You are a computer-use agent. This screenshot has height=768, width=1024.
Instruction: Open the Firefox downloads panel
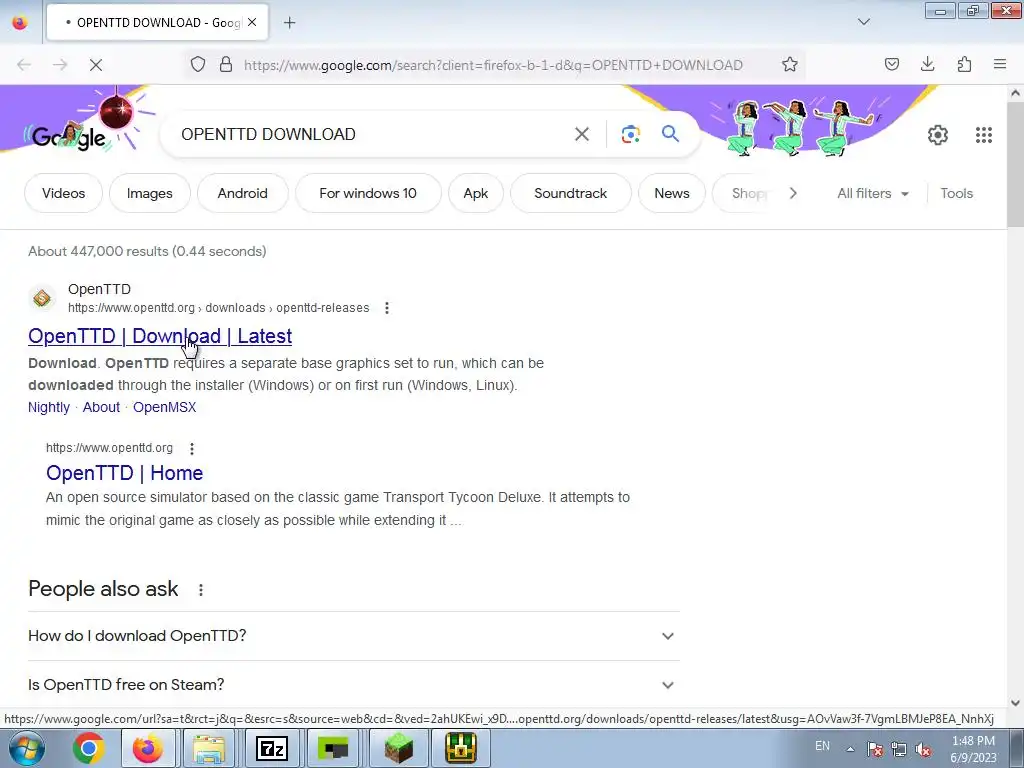[927, 64]
